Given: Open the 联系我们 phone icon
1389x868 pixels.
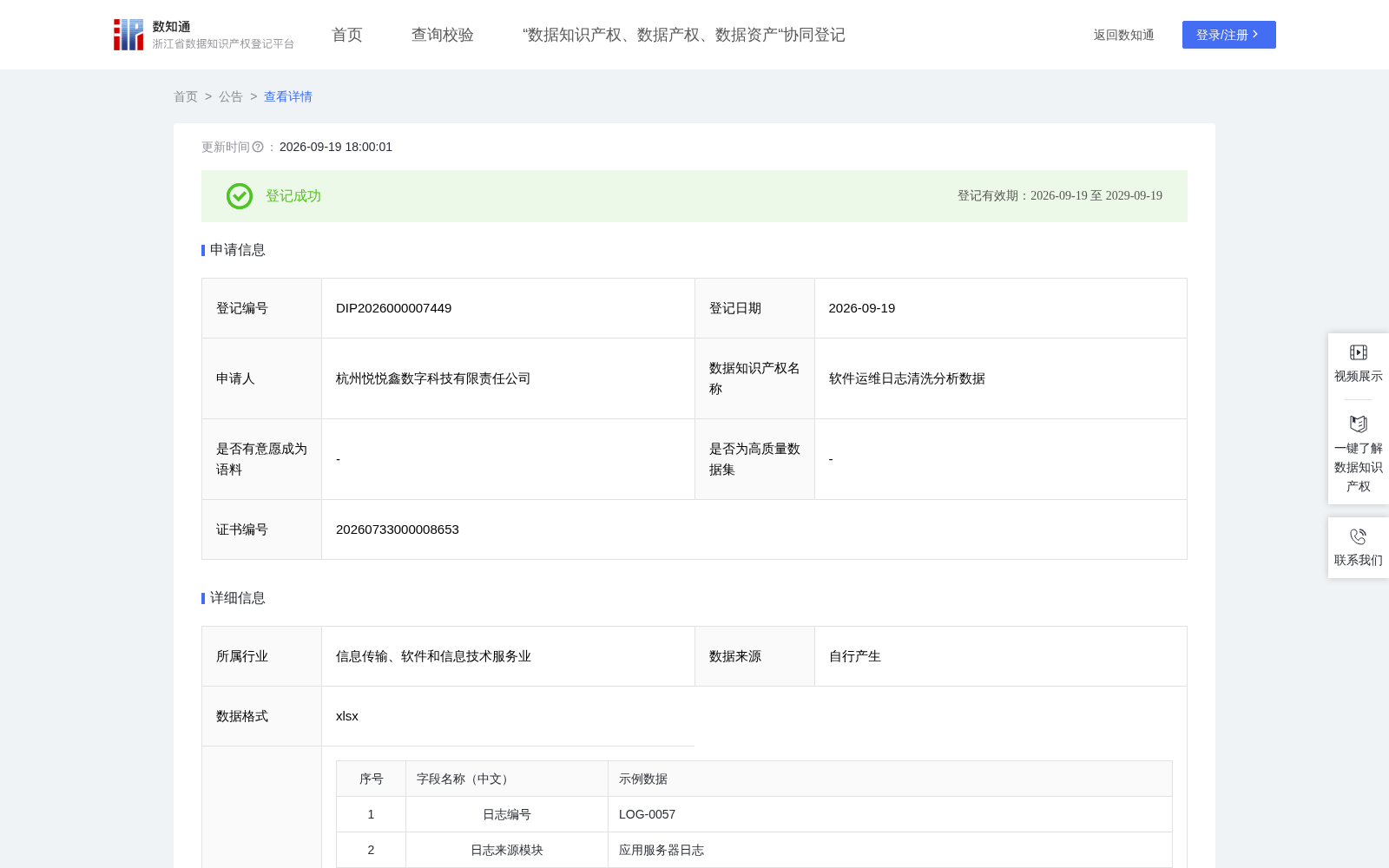Looking at the screenshot, I should click(x=1359, y=536).
